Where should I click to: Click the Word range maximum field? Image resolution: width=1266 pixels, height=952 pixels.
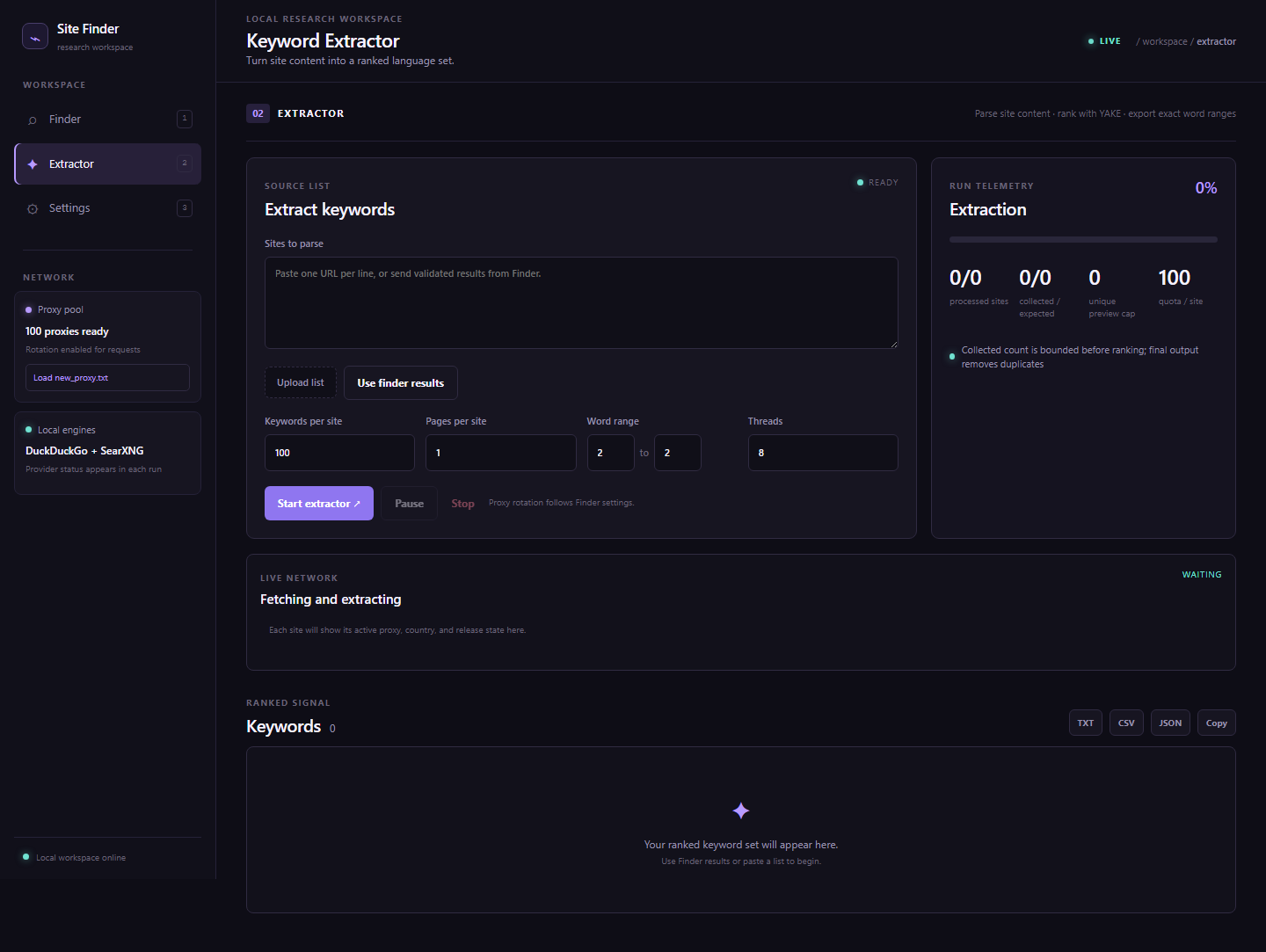click(x=678, y=453)
